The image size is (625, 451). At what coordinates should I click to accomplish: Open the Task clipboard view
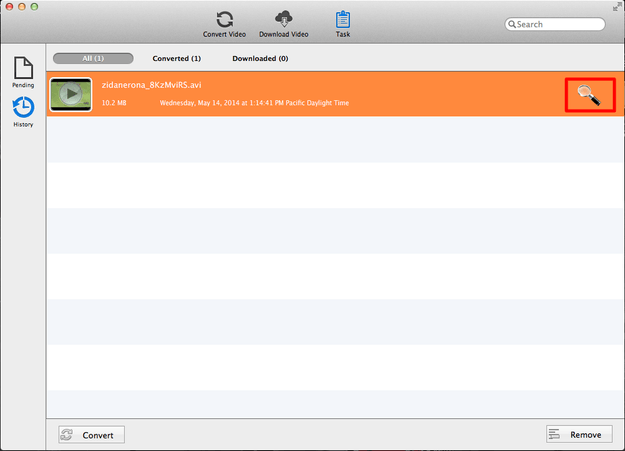[343, 24]
